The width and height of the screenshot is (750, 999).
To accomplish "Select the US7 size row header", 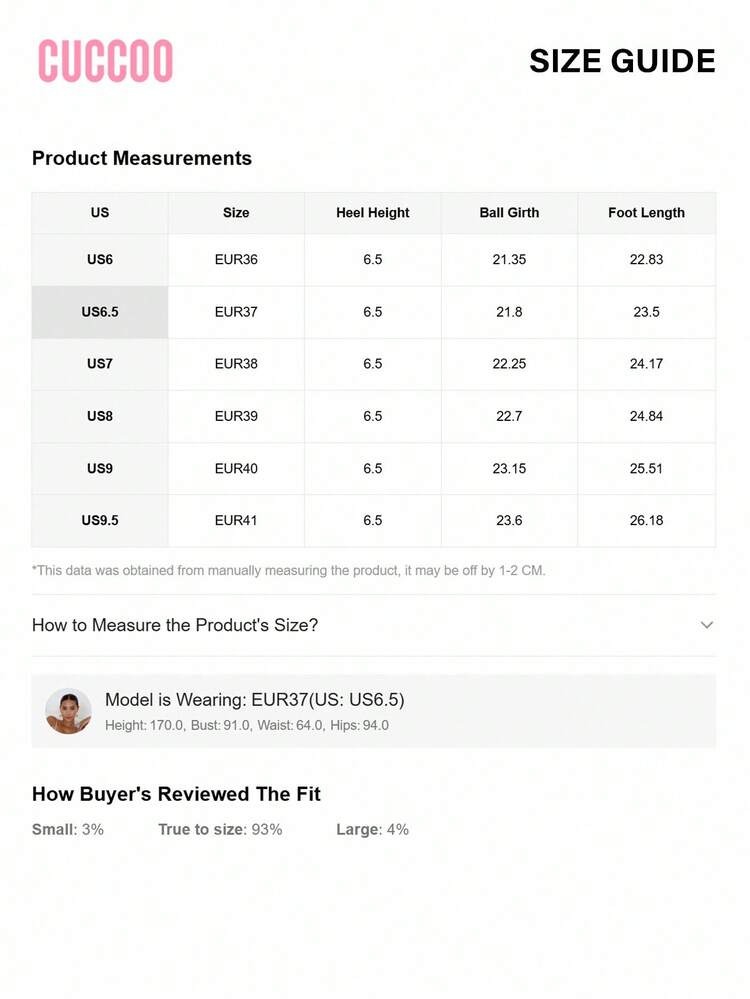I will pyautogui.click(x=100, y=364).
